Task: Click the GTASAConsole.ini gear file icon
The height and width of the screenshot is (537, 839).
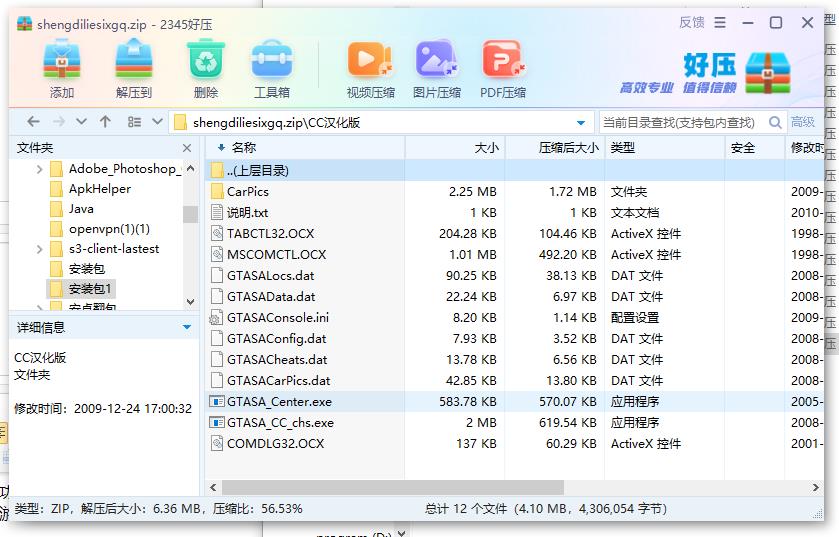Action: pyautogui.click(x=216, y=318)
